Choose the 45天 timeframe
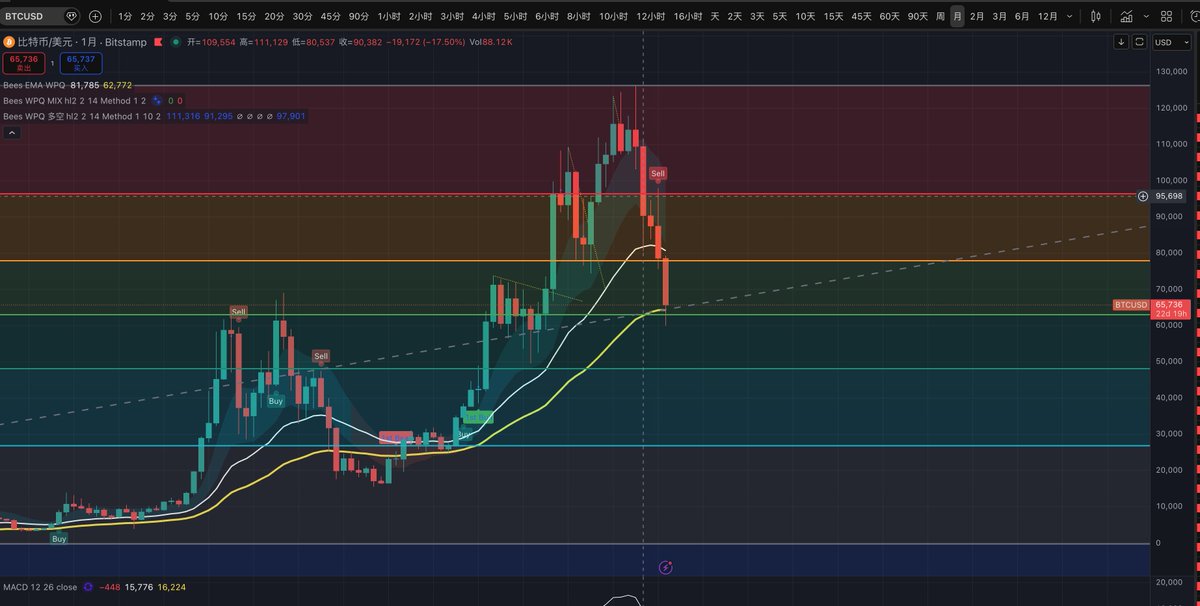 pyautogui.click(x=861, y=16)
